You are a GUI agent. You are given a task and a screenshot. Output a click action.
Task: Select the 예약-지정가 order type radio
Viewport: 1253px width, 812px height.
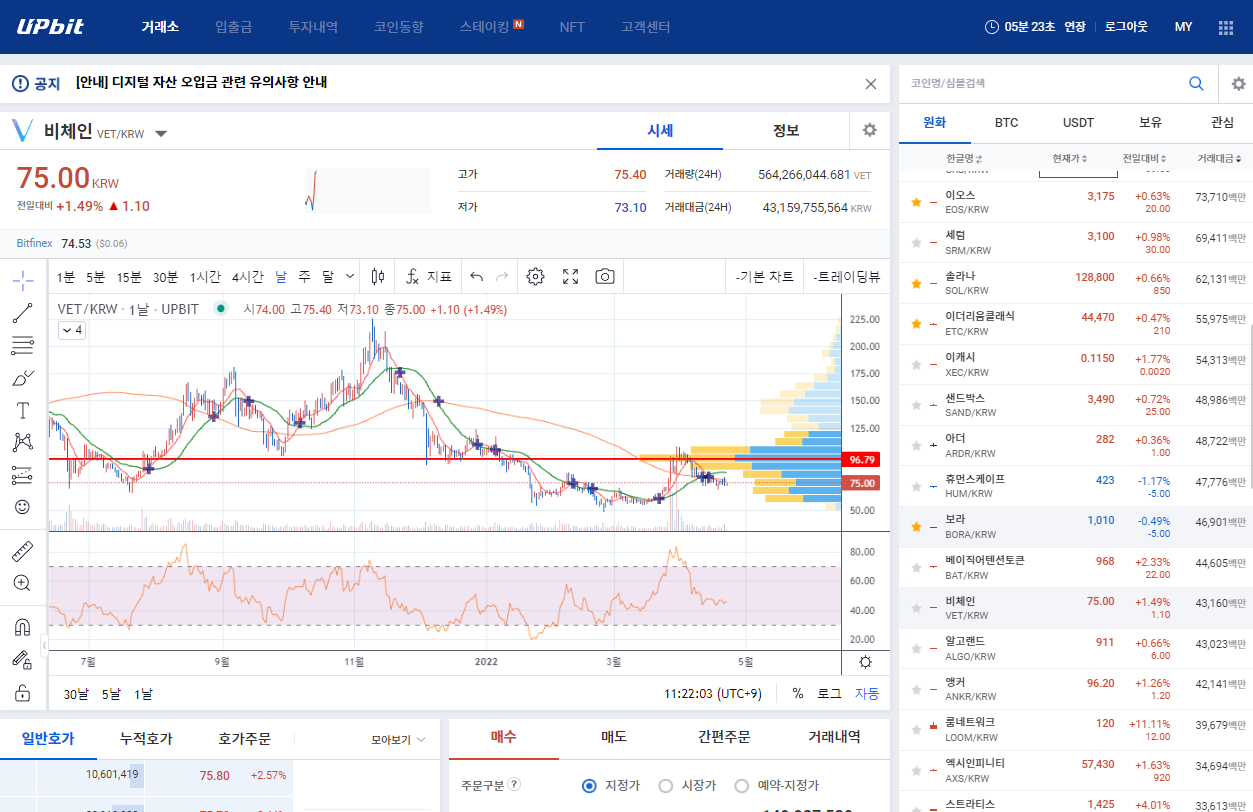tap(742, 786)
